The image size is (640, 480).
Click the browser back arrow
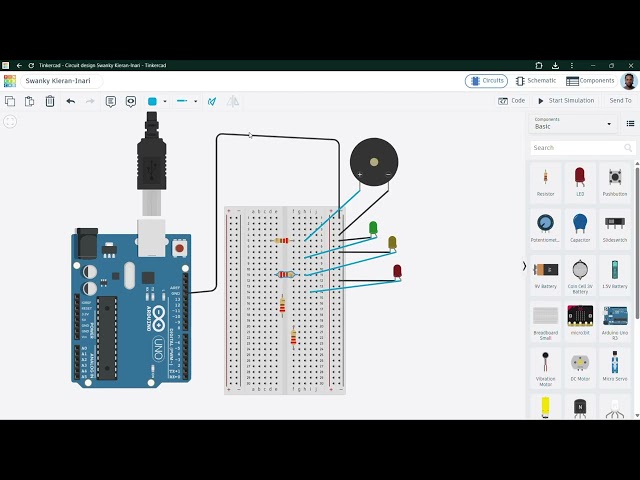pos(19,65)
